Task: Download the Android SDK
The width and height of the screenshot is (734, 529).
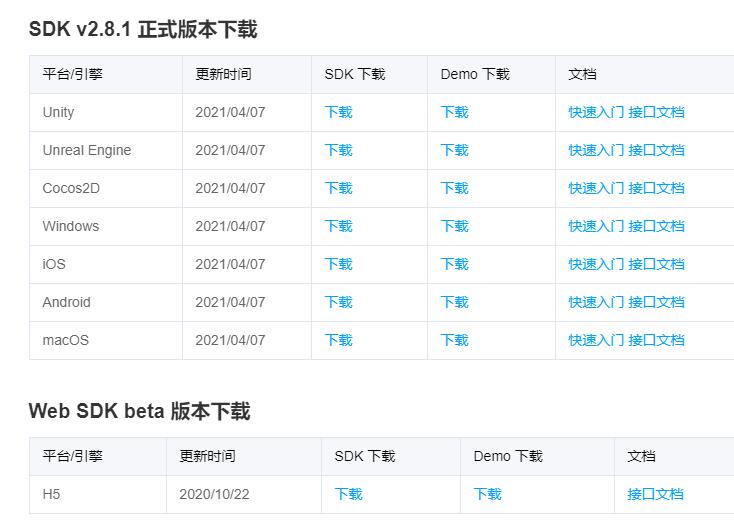Action: [338, 302]
